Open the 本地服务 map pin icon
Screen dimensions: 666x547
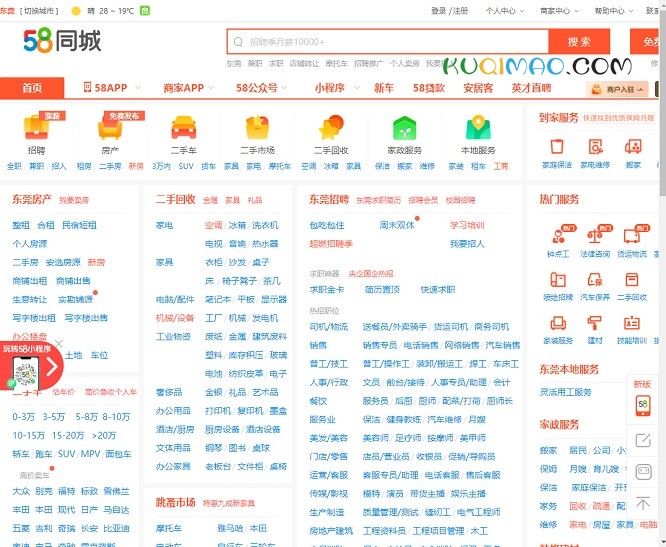click(x=478, y=127)
